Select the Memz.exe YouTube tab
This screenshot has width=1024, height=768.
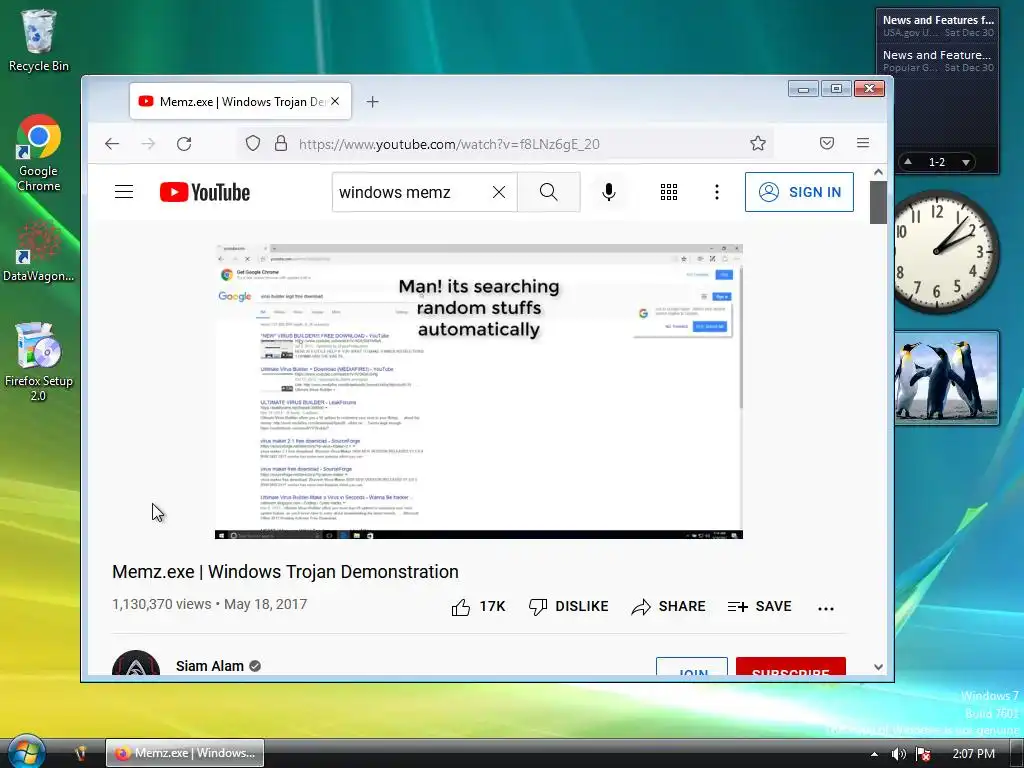[x=240, y=101]
